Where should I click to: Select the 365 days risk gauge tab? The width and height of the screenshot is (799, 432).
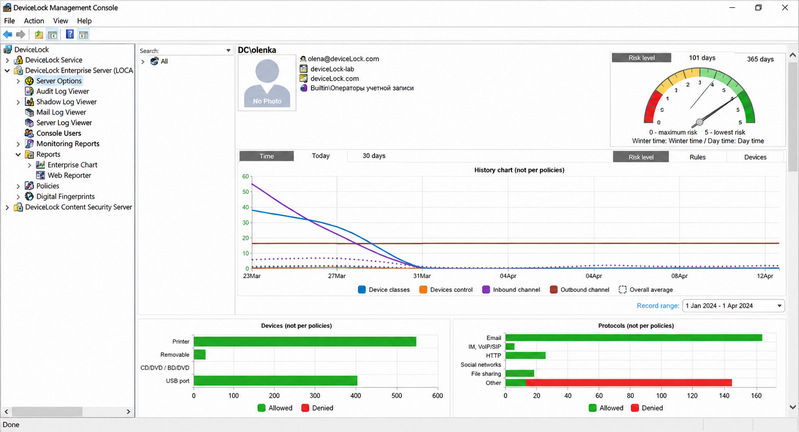pos(760,59)
